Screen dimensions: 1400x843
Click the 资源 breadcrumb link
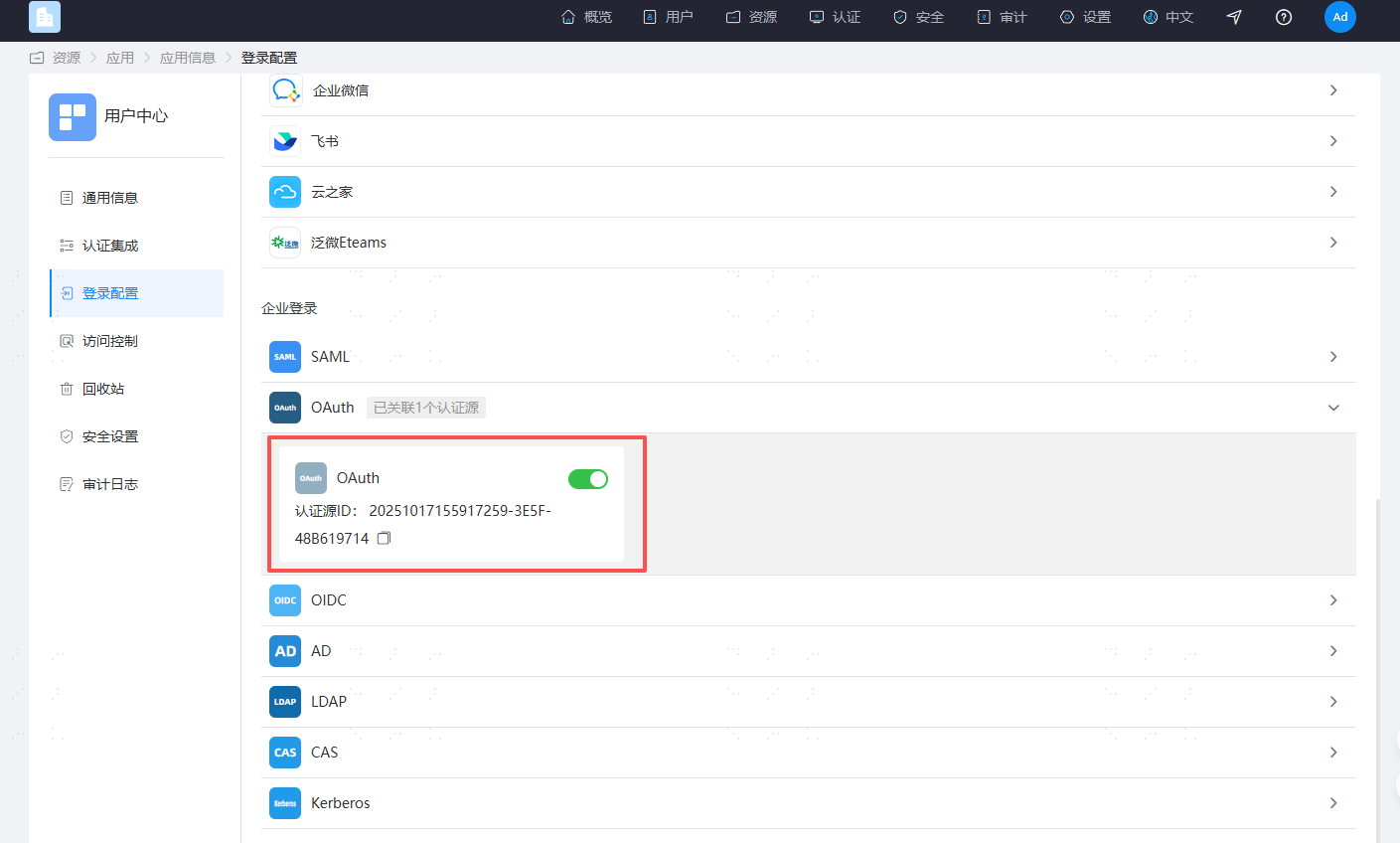(67, 58)
